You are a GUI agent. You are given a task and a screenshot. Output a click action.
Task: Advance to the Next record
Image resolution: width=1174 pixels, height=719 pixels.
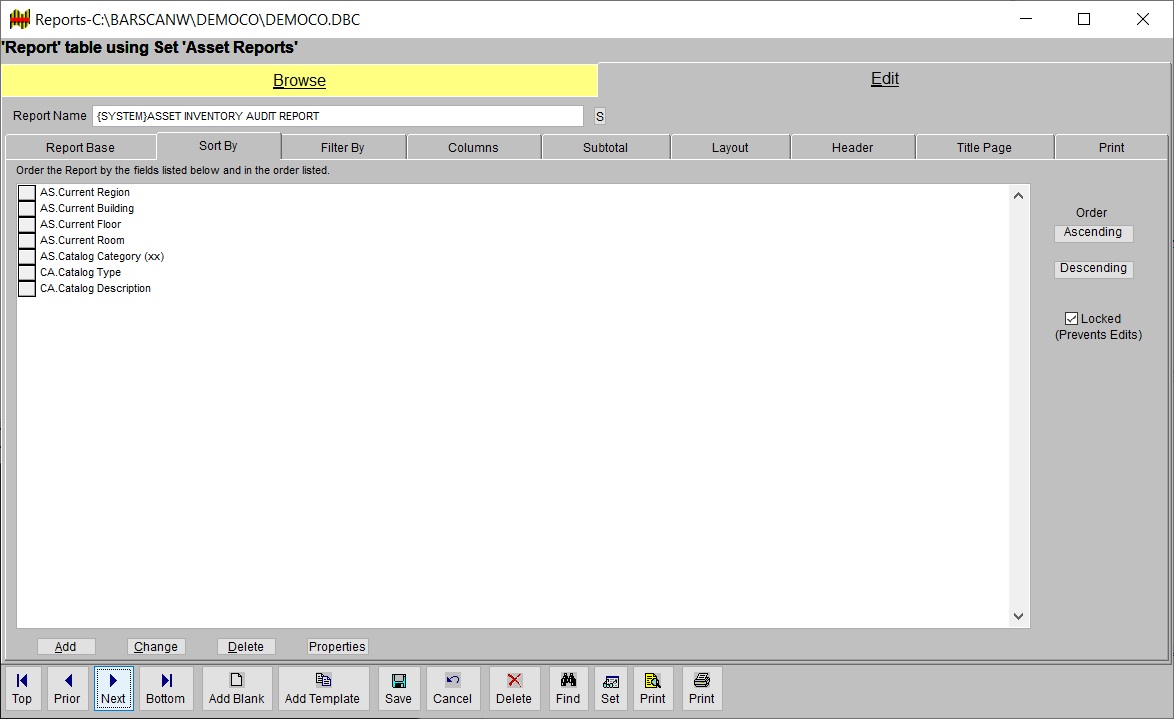coord(113,688)
